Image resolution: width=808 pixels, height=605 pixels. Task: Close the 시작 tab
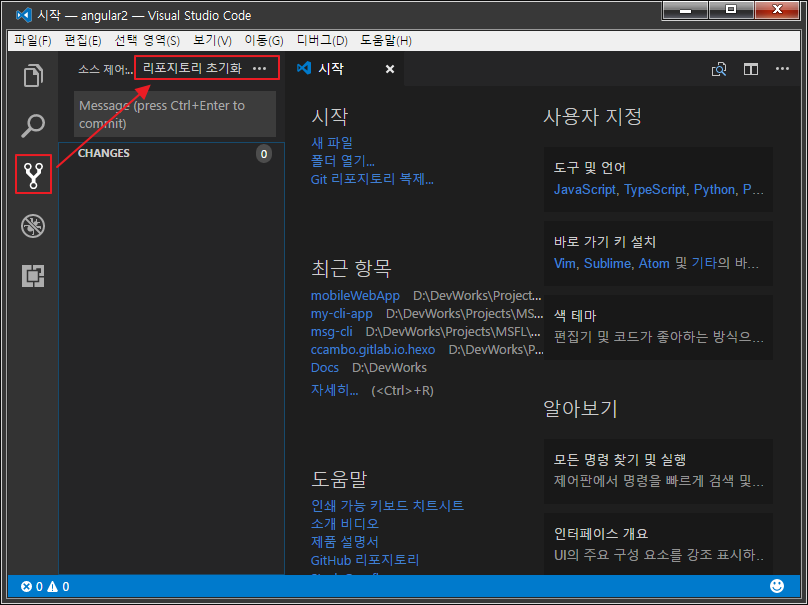click(x=390, y=69)
